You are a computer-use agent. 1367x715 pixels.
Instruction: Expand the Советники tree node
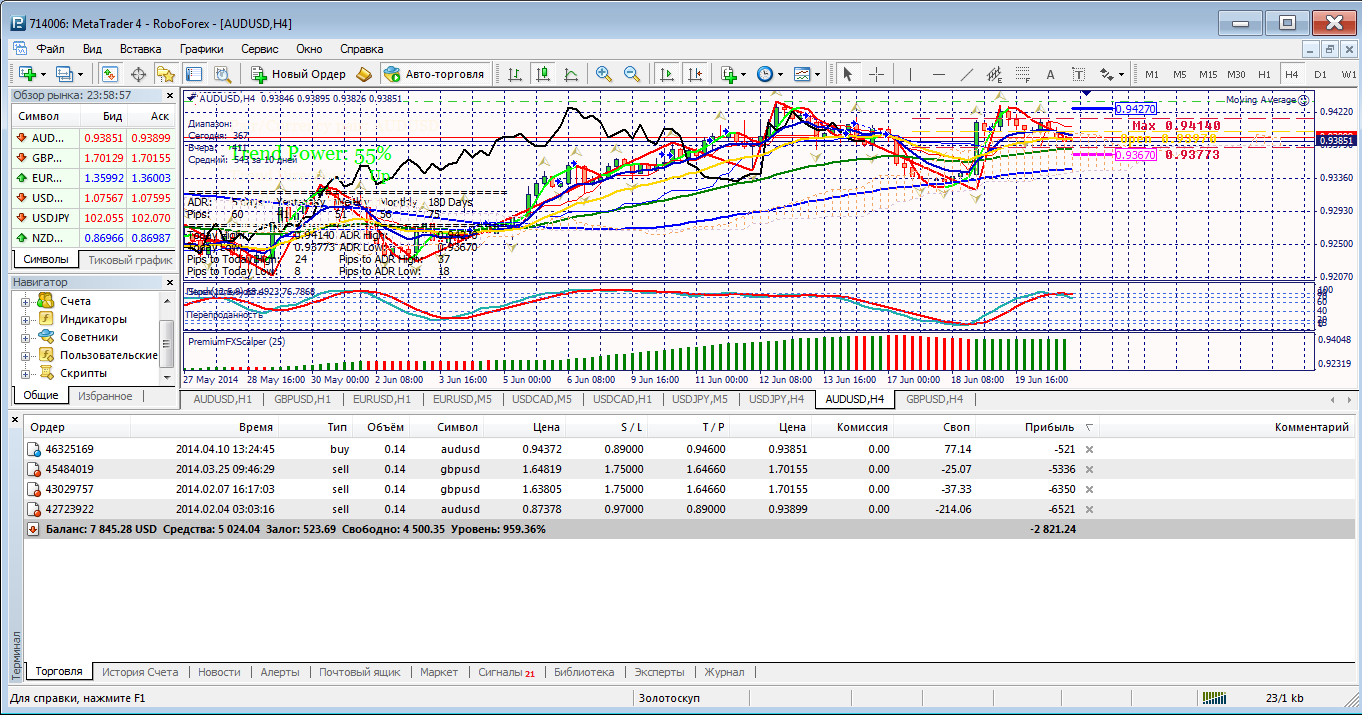(25, 337)
